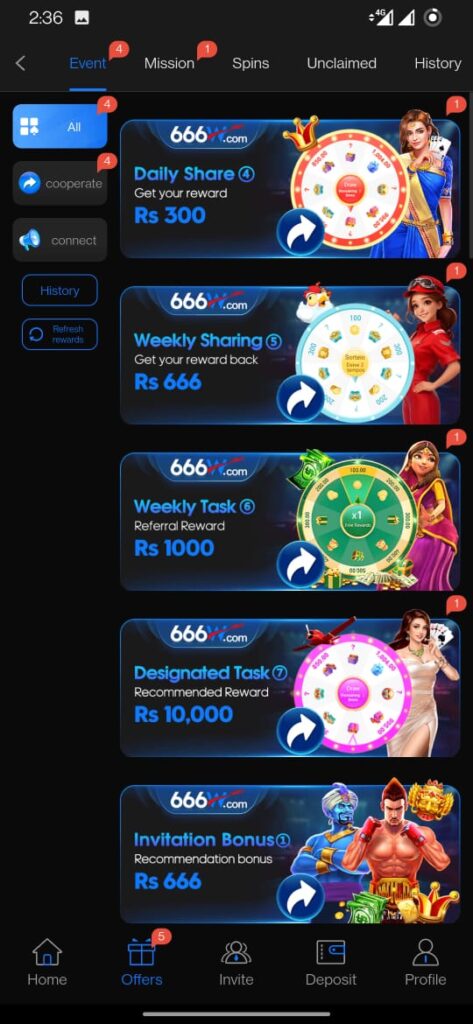Tap the share arrow on Daily Share banner
This screenshot has height=1024, width=473.
coord(301,232)
